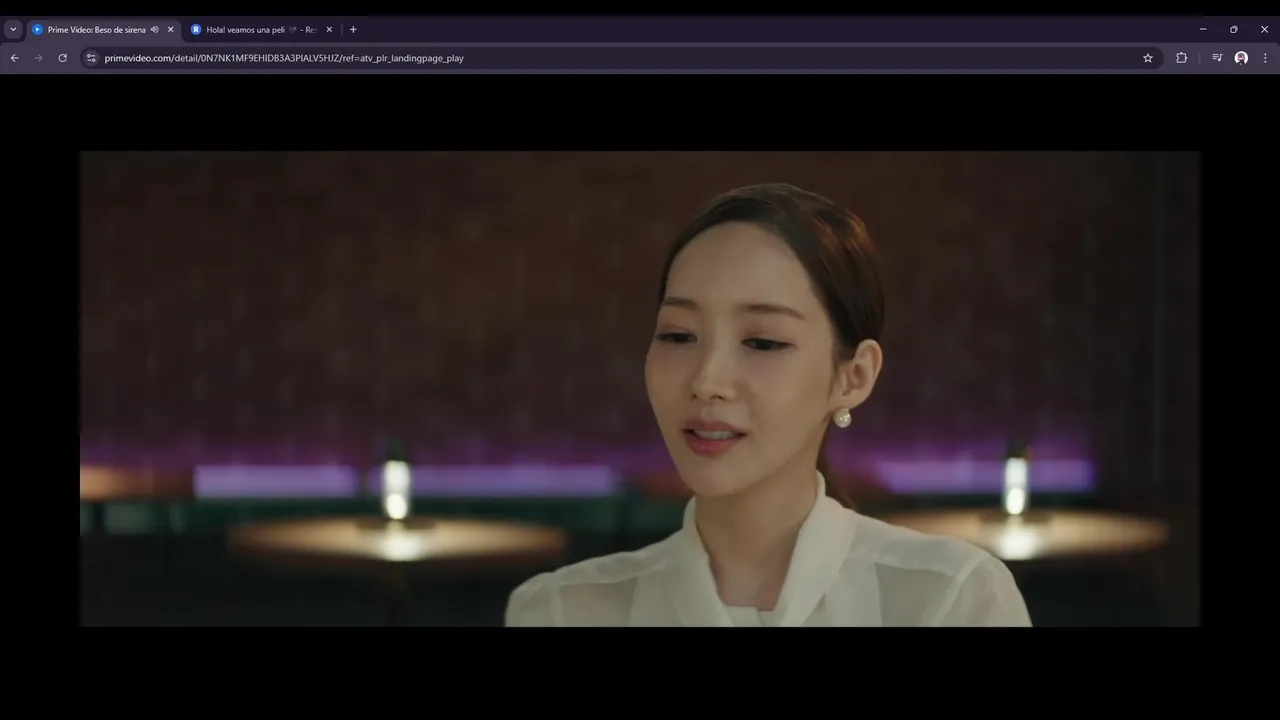Viewport: 1280px width, 720px height.
Task: Bookmark this page with the star icon
Action: 1148,58
